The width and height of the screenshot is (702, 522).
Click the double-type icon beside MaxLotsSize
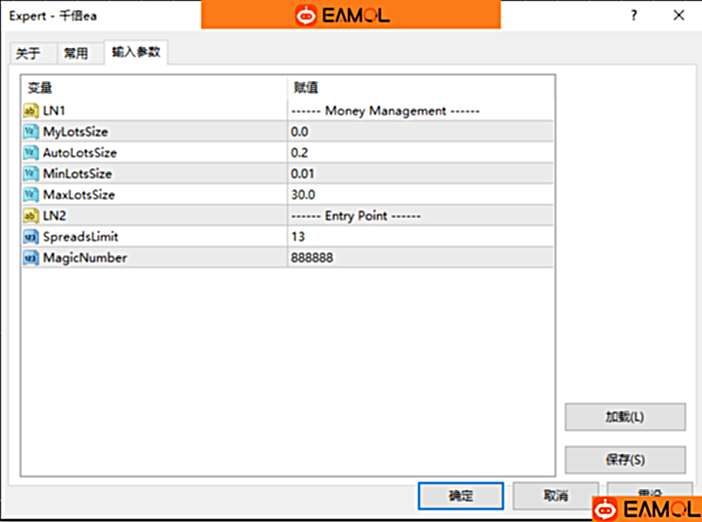click(31, 194)
